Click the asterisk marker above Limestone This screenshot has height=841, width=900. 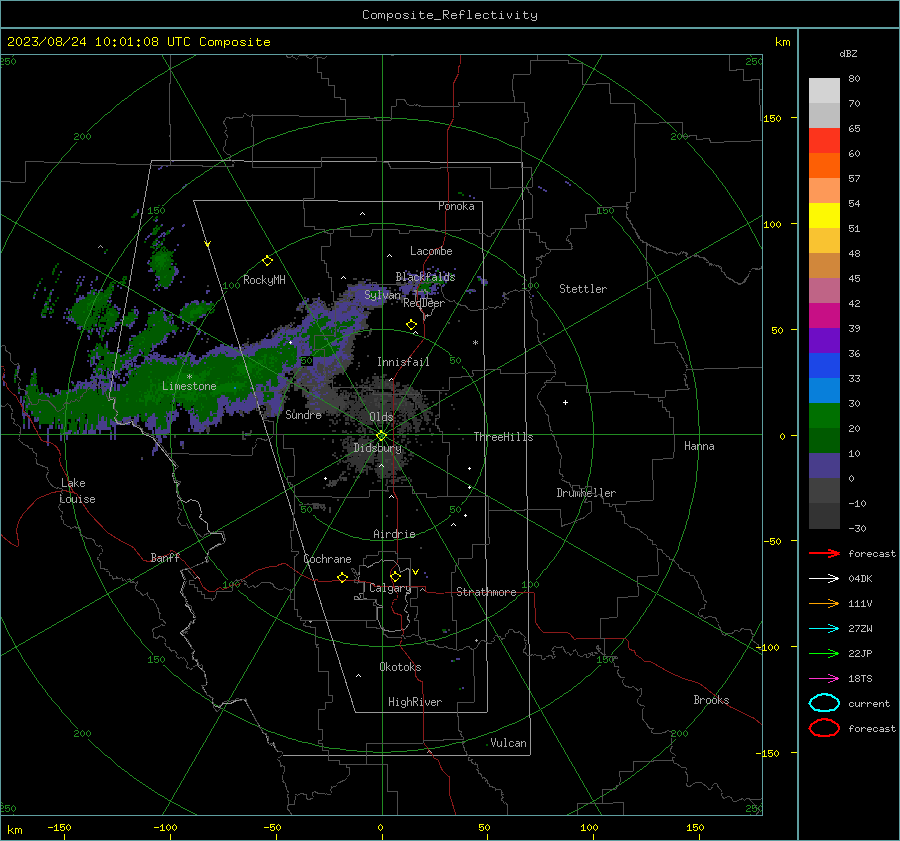click(189, 377)
